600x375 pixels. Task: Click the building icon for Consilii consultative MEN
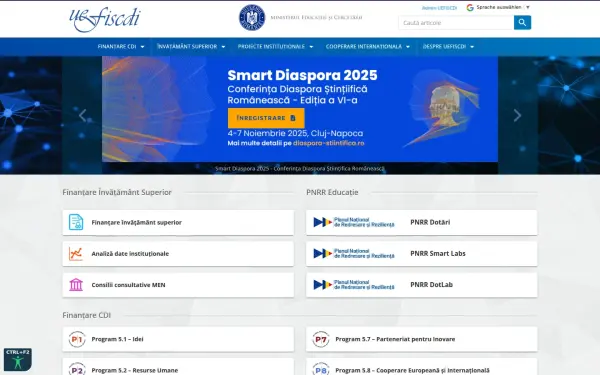[76, 285]
